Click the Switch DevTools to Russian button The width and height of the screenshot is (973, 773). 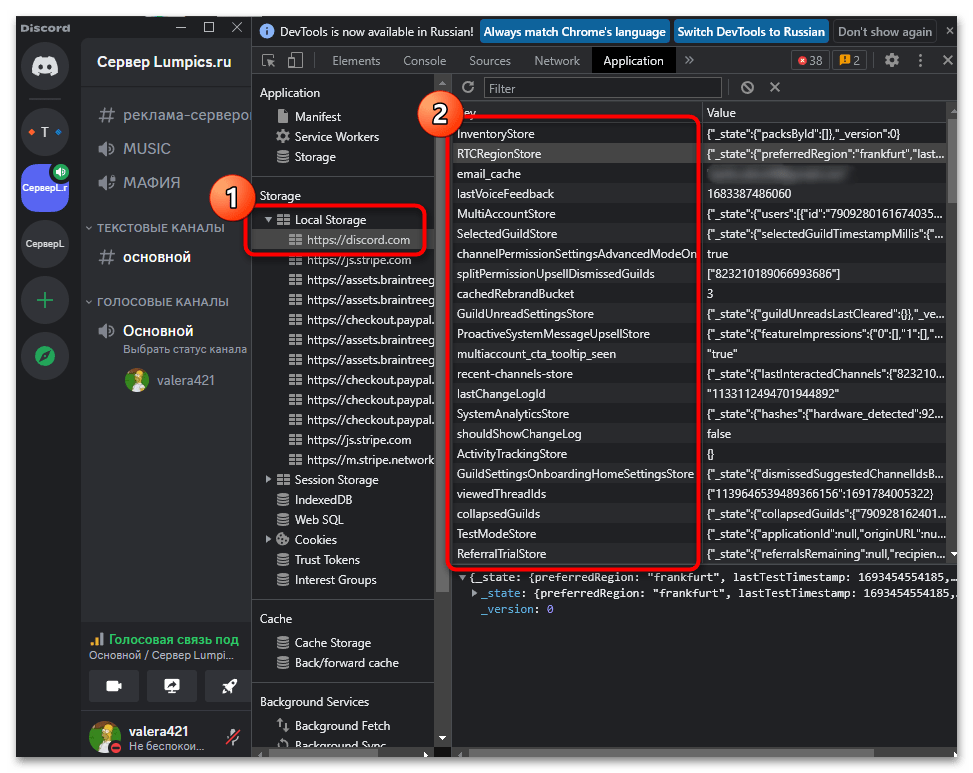point(751,31)
